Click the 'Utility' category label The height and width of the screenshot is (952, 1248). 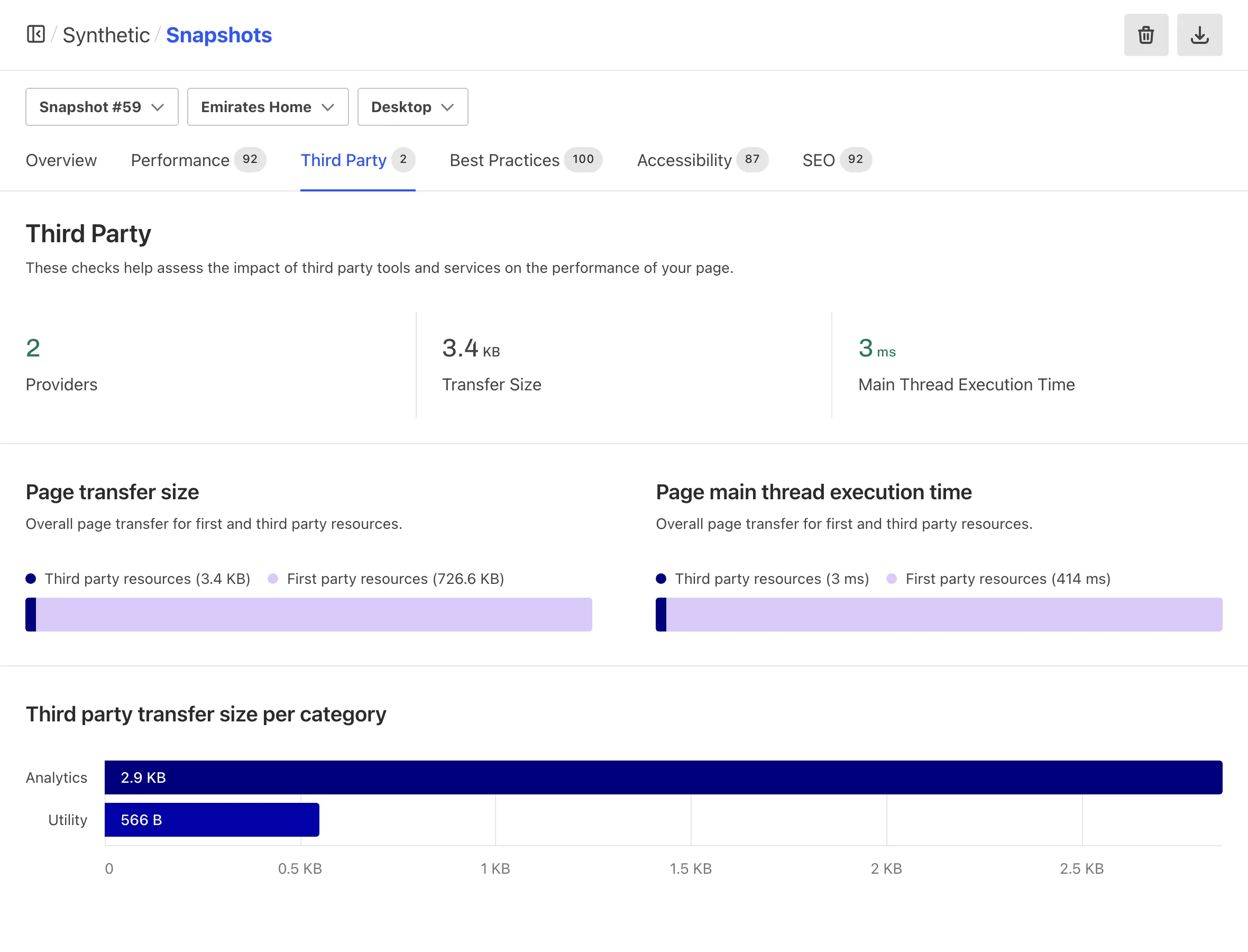pos(68,820)
